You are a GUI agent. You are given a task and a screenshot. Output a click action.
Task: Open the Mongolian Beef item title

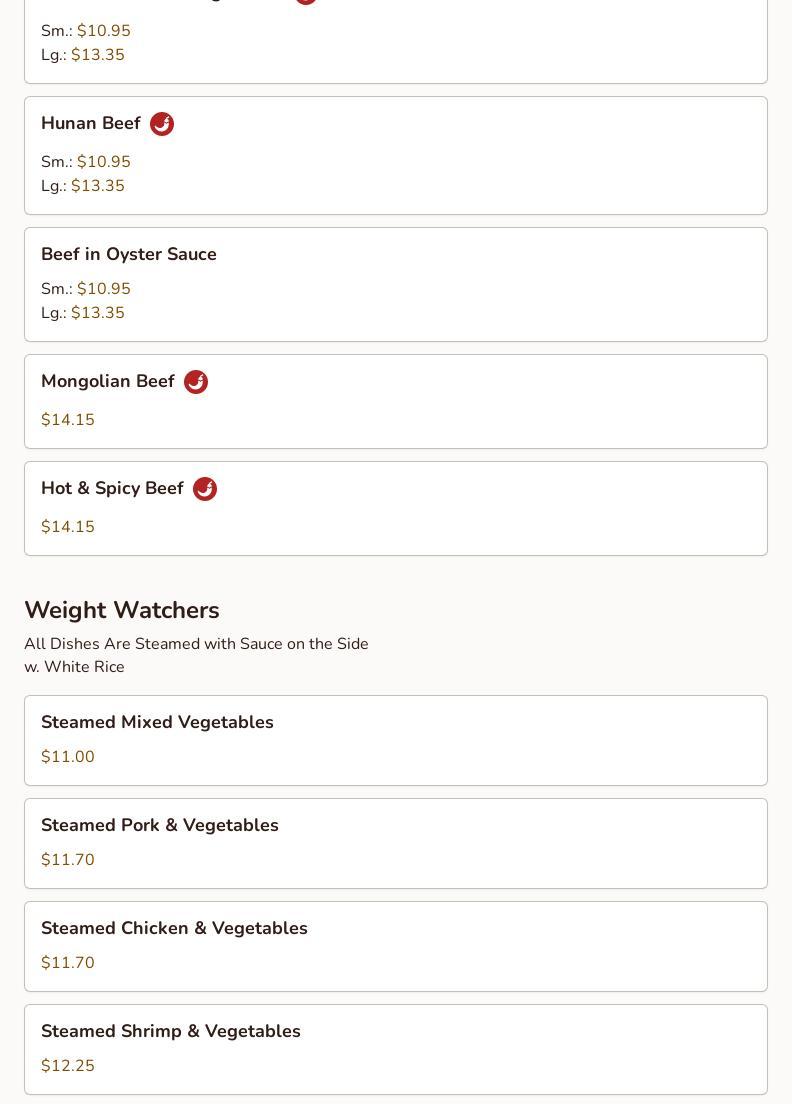[x=108, y=381]
